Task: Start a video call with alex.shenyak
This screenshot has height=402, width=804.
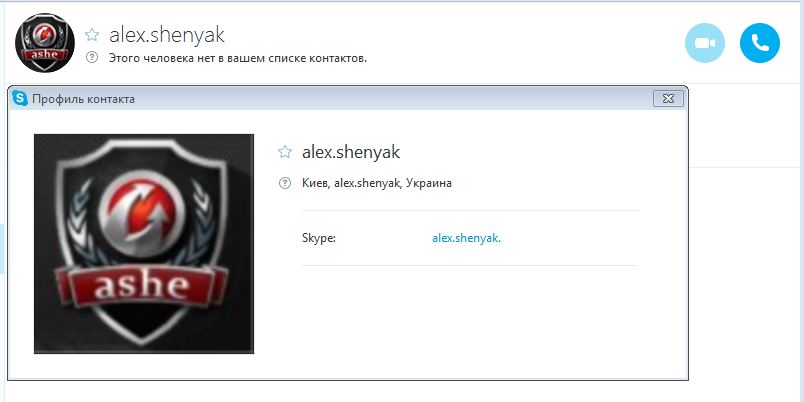Action: [x=705, y=43]
